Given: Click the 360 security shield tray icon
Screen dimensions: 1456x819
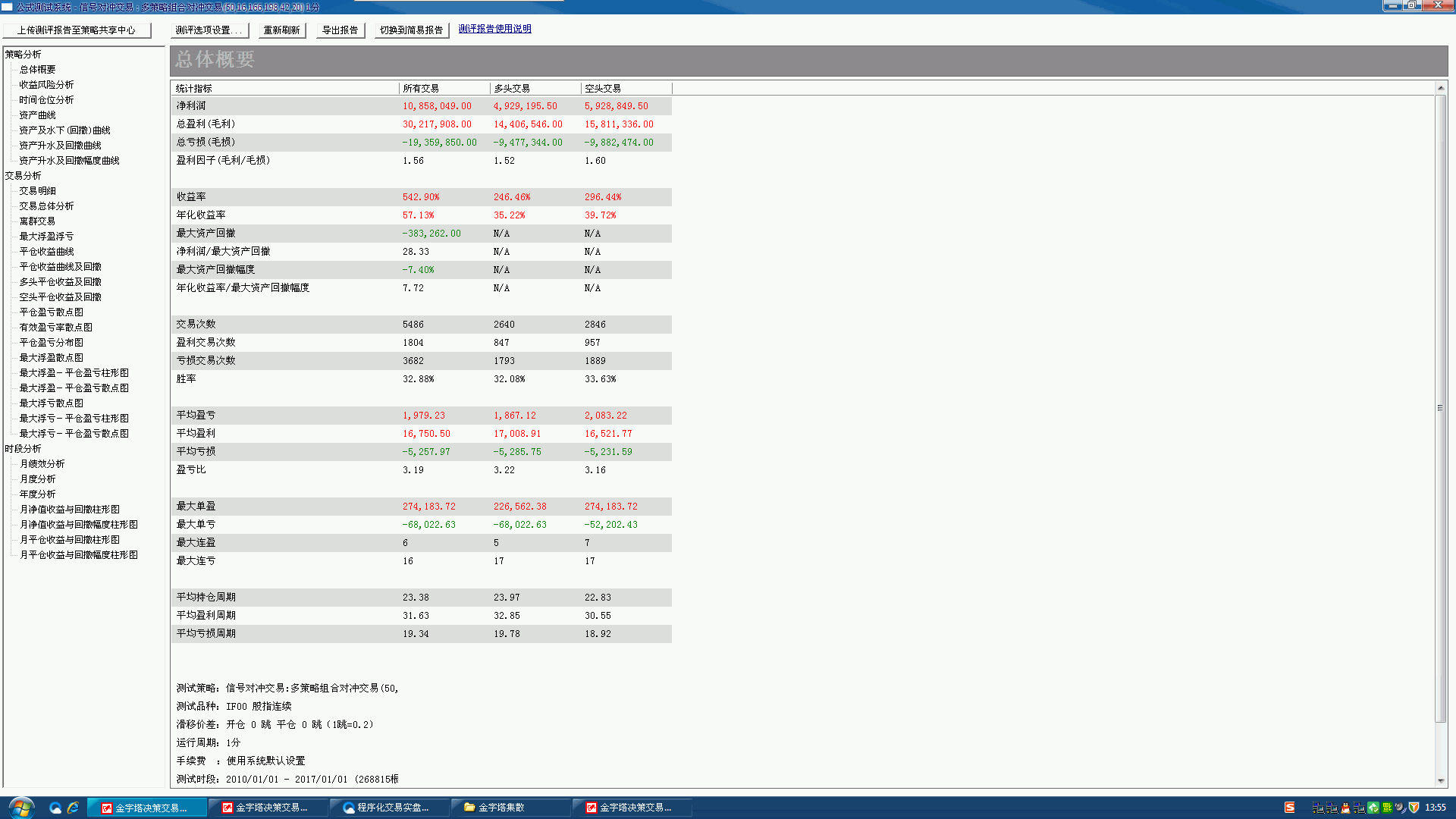Looking at the screenshot, I should [1414, 808].
